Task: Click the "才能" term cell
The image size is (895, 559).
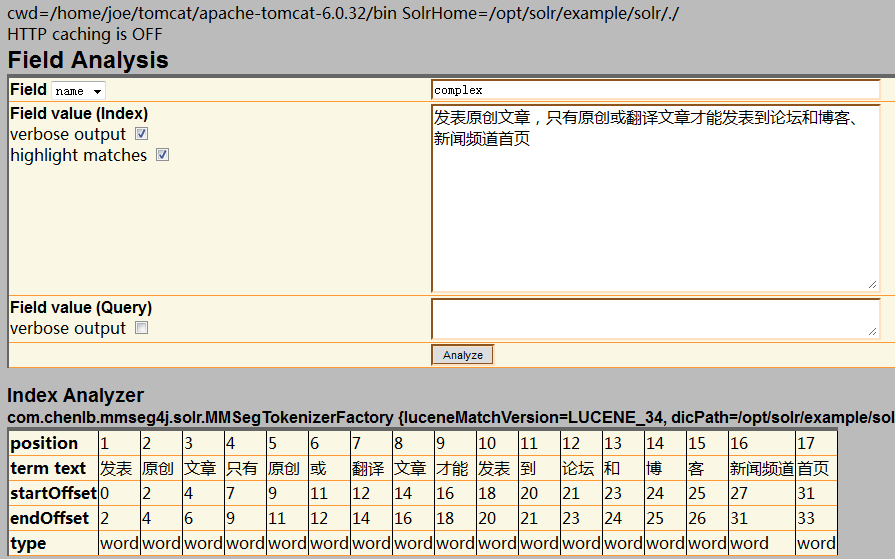Action: 452,468
